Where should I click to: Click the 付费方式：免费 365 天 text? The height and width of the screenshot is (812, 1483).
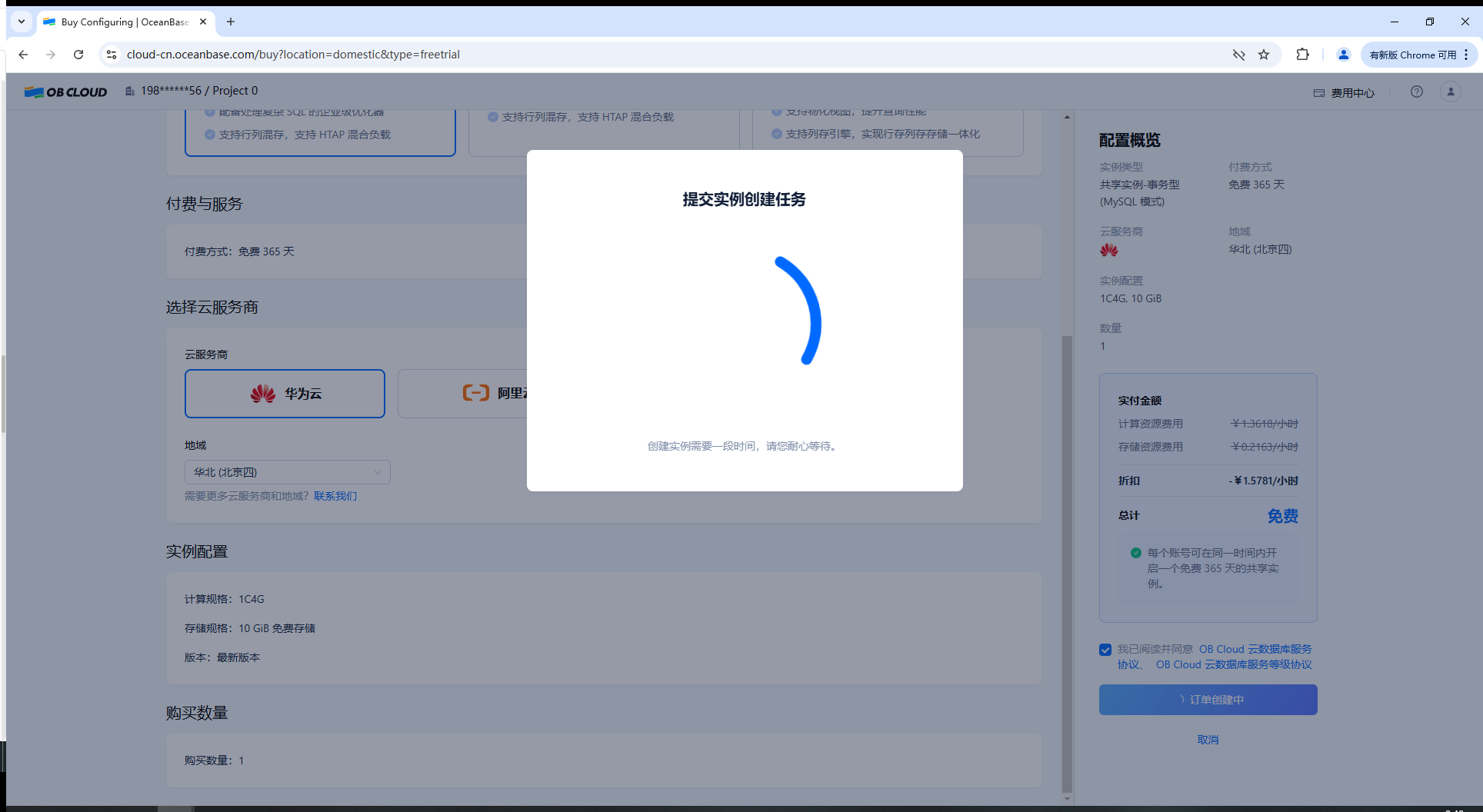[239, 251]
